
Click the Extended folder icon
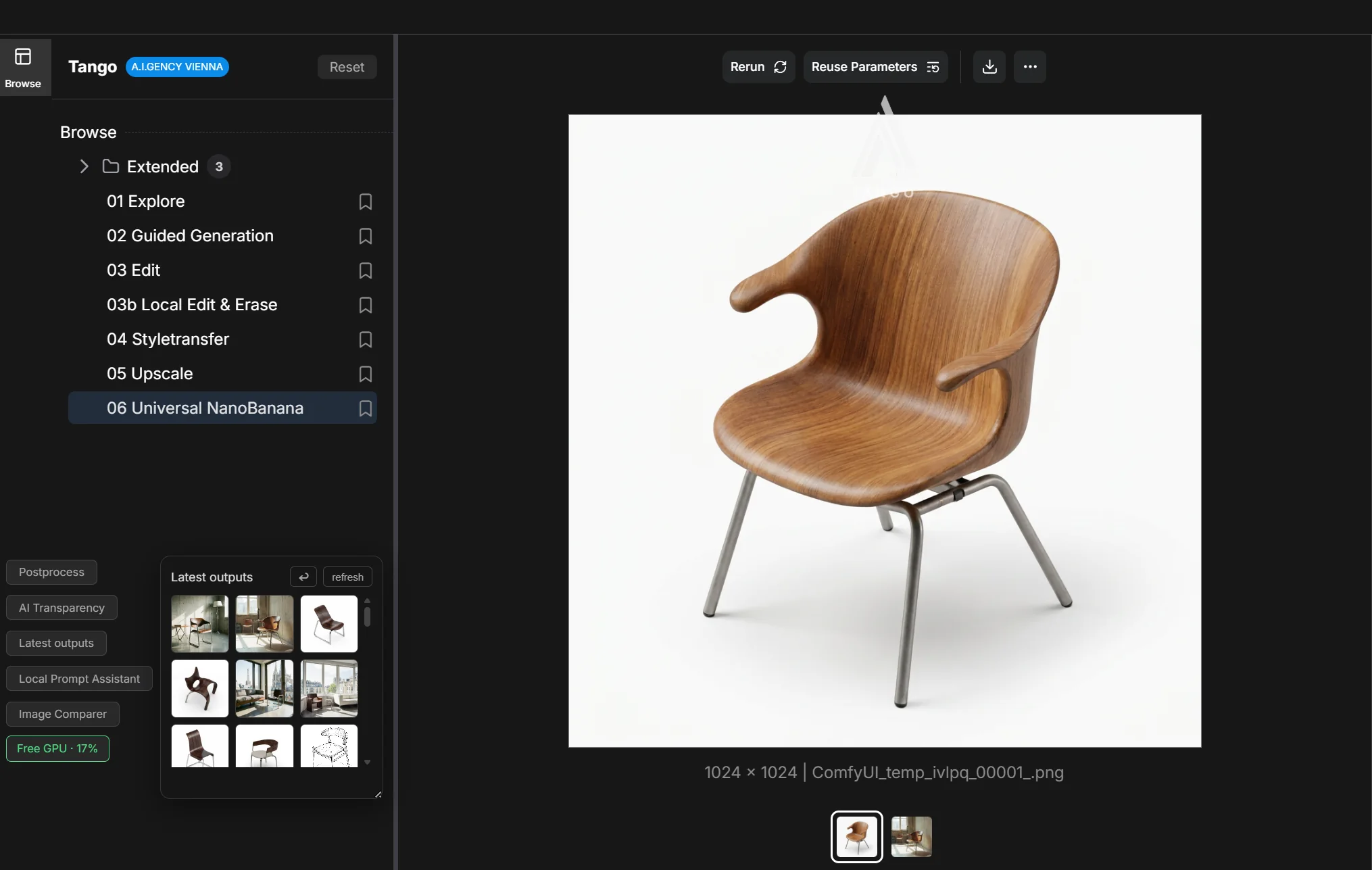(111, 166)
